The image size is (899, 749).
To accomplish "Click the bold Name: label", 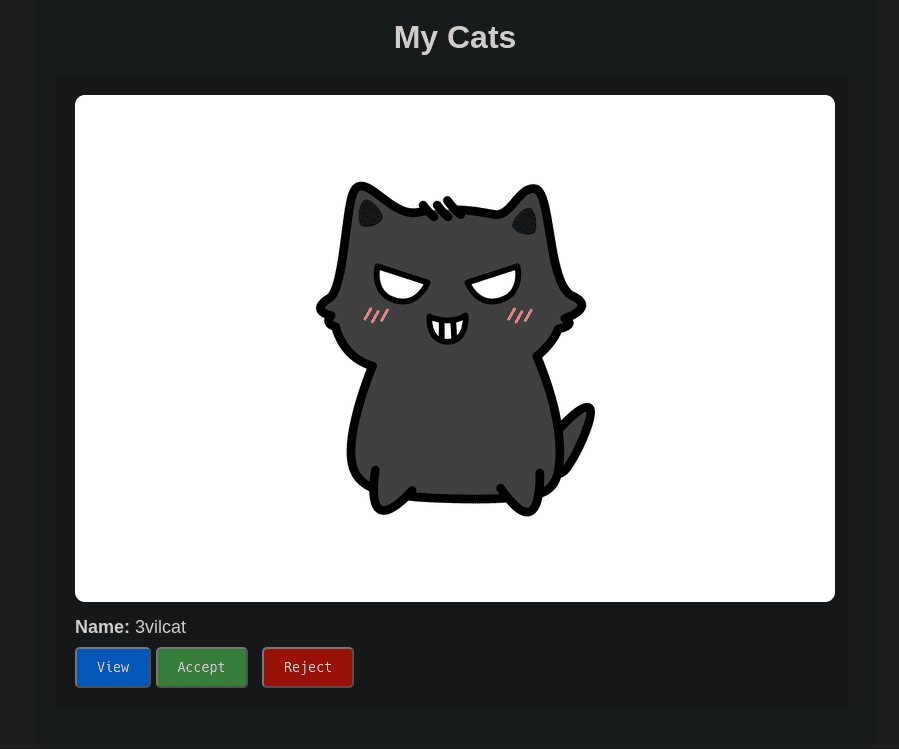I will (102, 627).
